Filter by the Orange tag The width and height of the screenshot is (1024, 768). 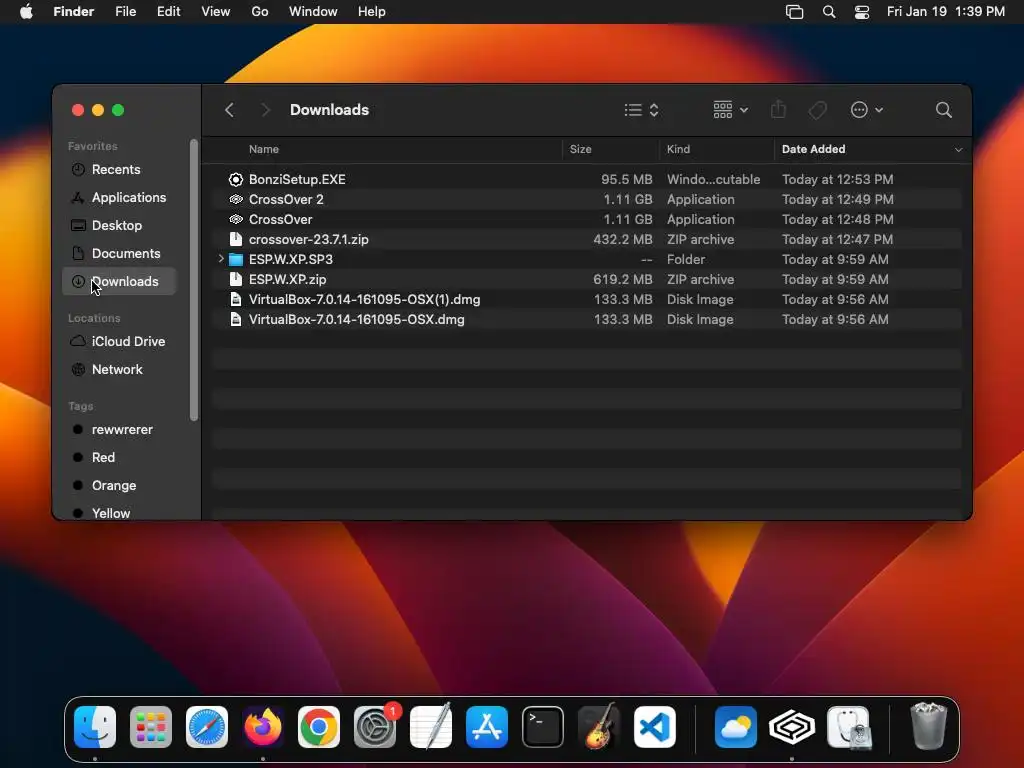coord(120,485)
